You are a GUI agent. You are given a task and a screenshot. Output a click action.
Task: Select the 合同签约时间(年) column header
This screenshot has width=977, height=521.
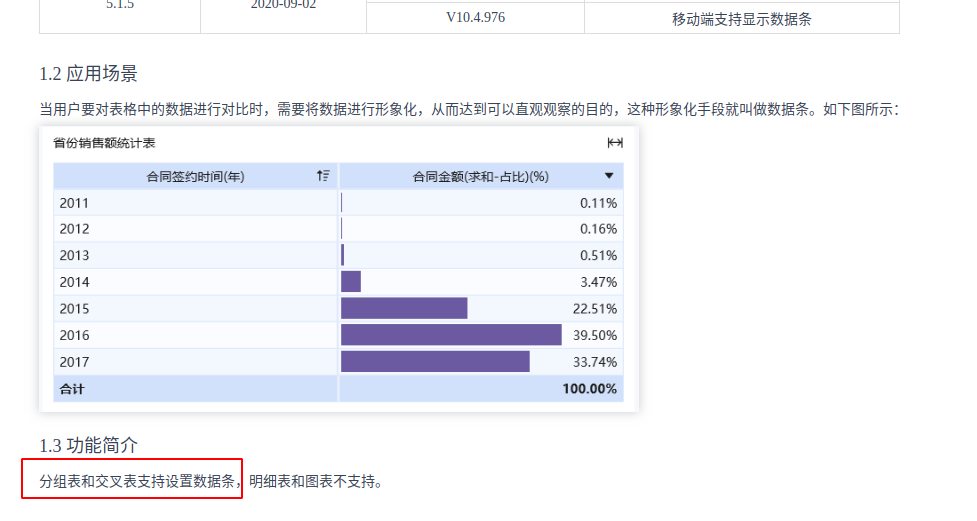tap(195, 176)
